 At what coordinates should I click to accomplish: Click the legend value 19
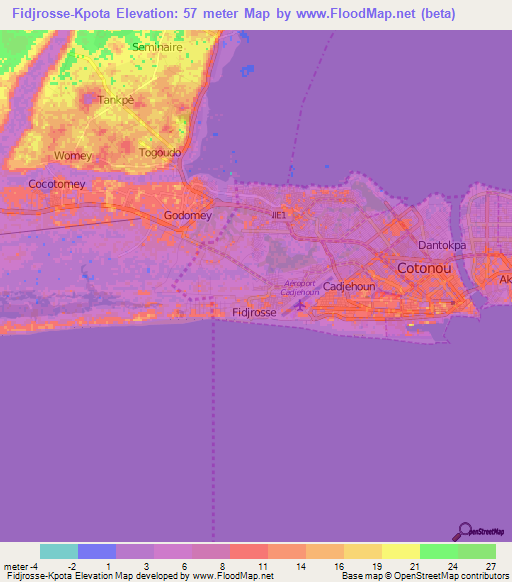pyautogui.click(x=377, y=567)
